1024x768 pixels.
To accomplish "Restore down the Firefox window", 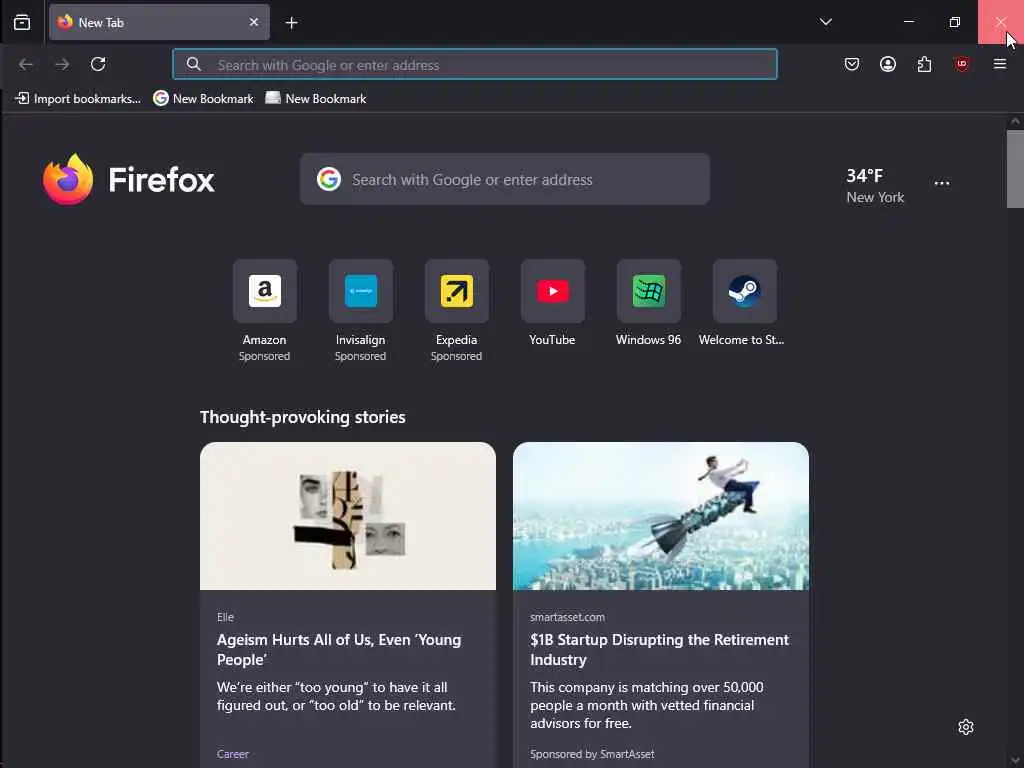I will click(x=954, y=22).
